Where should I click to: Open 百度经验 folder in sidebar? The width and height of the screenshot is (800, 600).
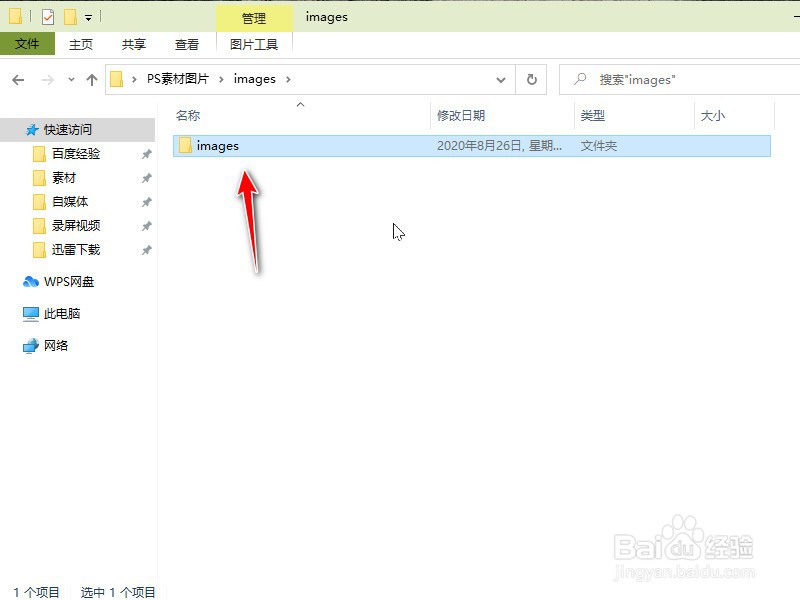pyautogui.click(x=76, y=154)
